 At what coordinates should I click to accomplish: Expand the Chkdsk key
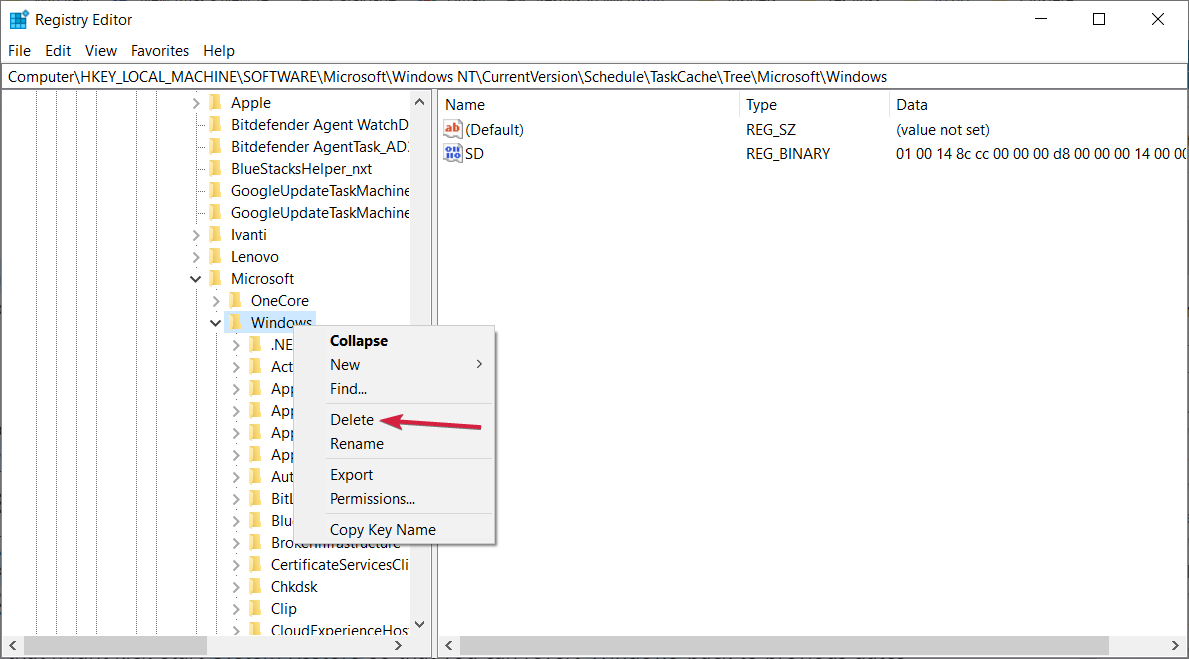236,587
